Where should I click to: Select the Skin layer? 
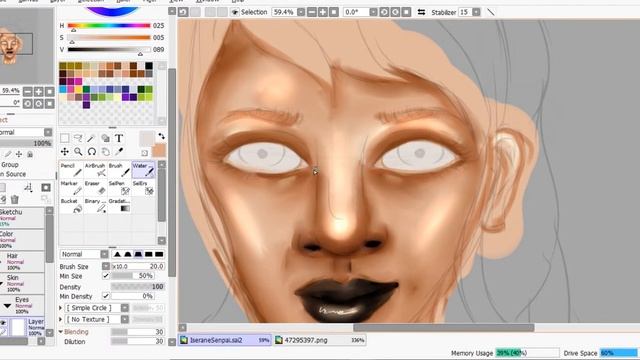click(x=22, y=283)
